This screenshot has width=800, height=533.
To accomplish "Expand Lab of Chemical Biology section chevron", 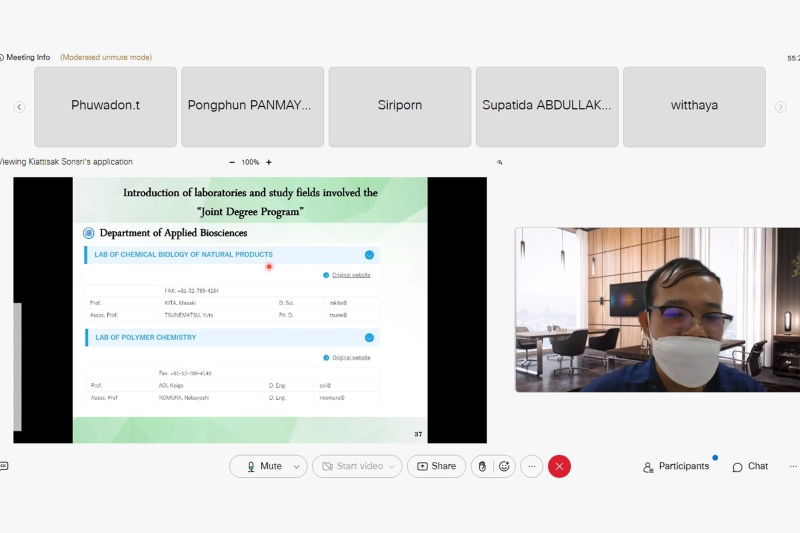I will (369, 255).
